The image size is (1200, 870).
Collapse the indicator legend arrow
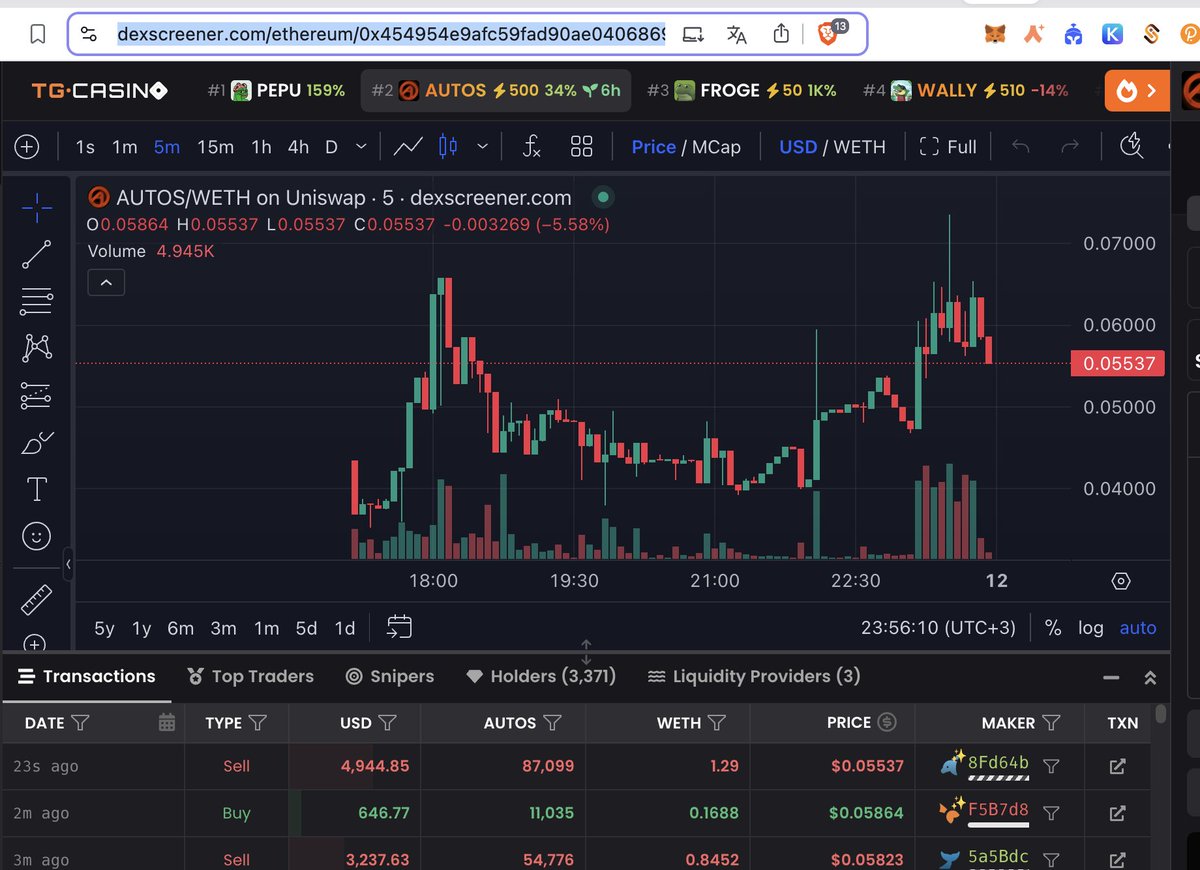[x=106, y=283]
